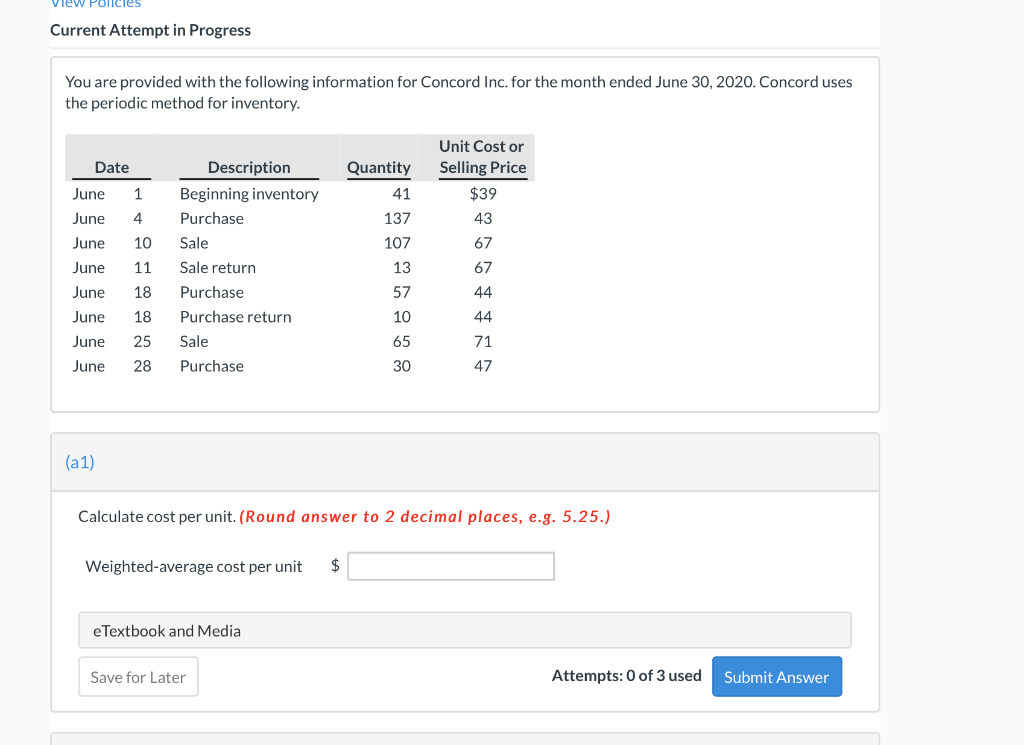The image size is (1024, 745).
Task: Click the Current Attempt in Progress heading
Action: pos(151,30)
